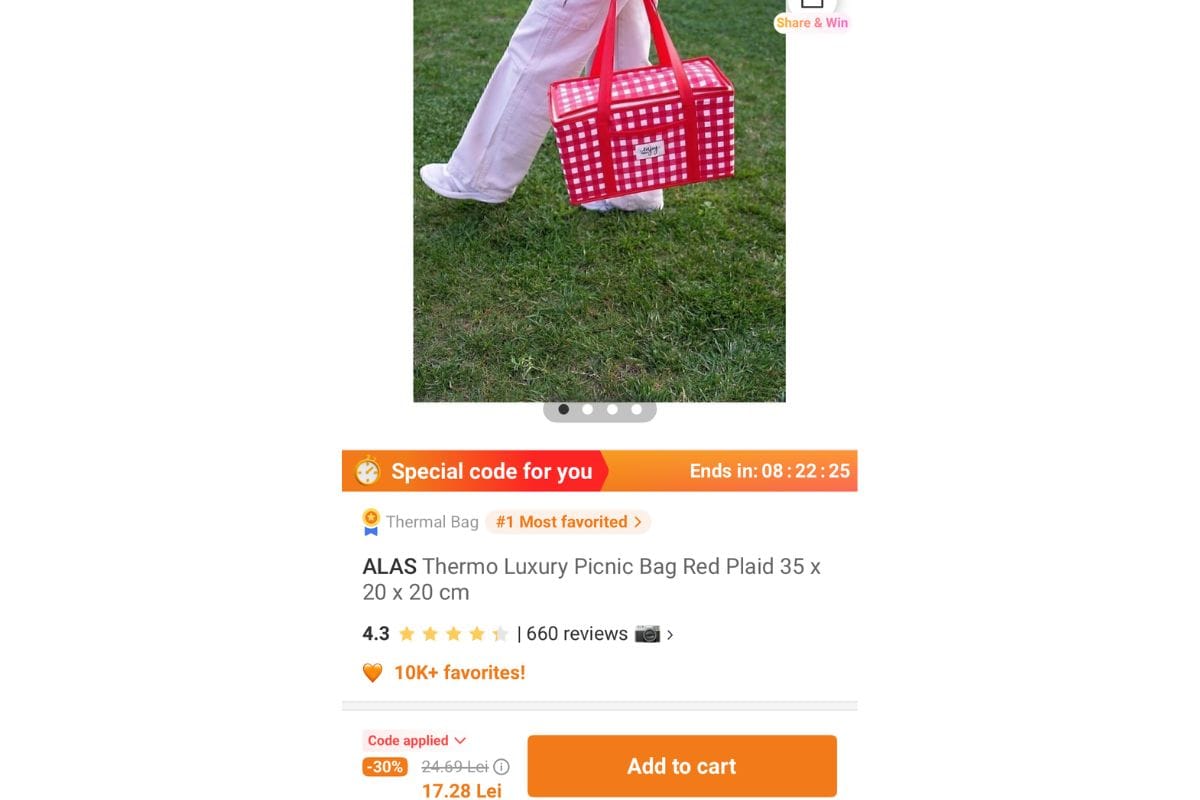Open review photos via camera icon
This screenshot has width=1200, height=800.
pyautogui.click(x=647, y=634)
